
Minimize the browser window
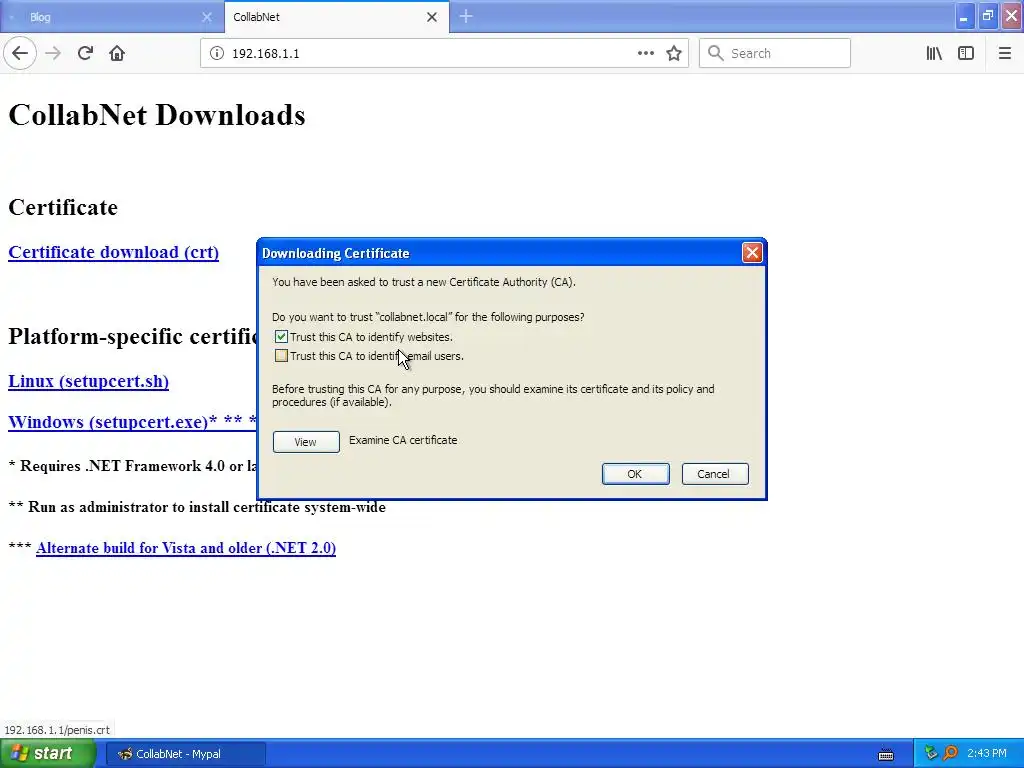tap(964, 16)
